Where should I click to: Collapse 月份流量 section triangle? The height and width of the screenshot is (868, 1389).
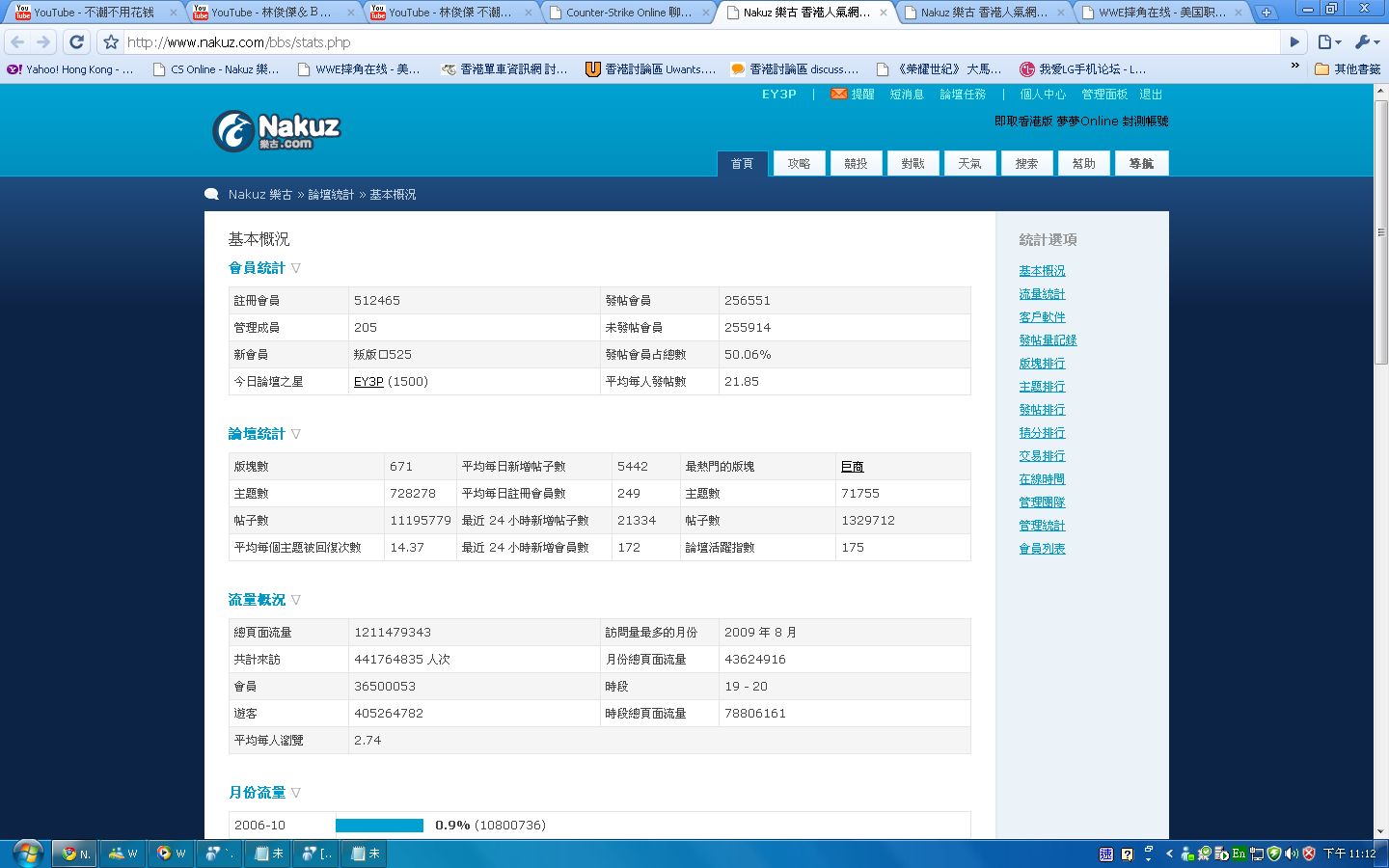point(296,793)
